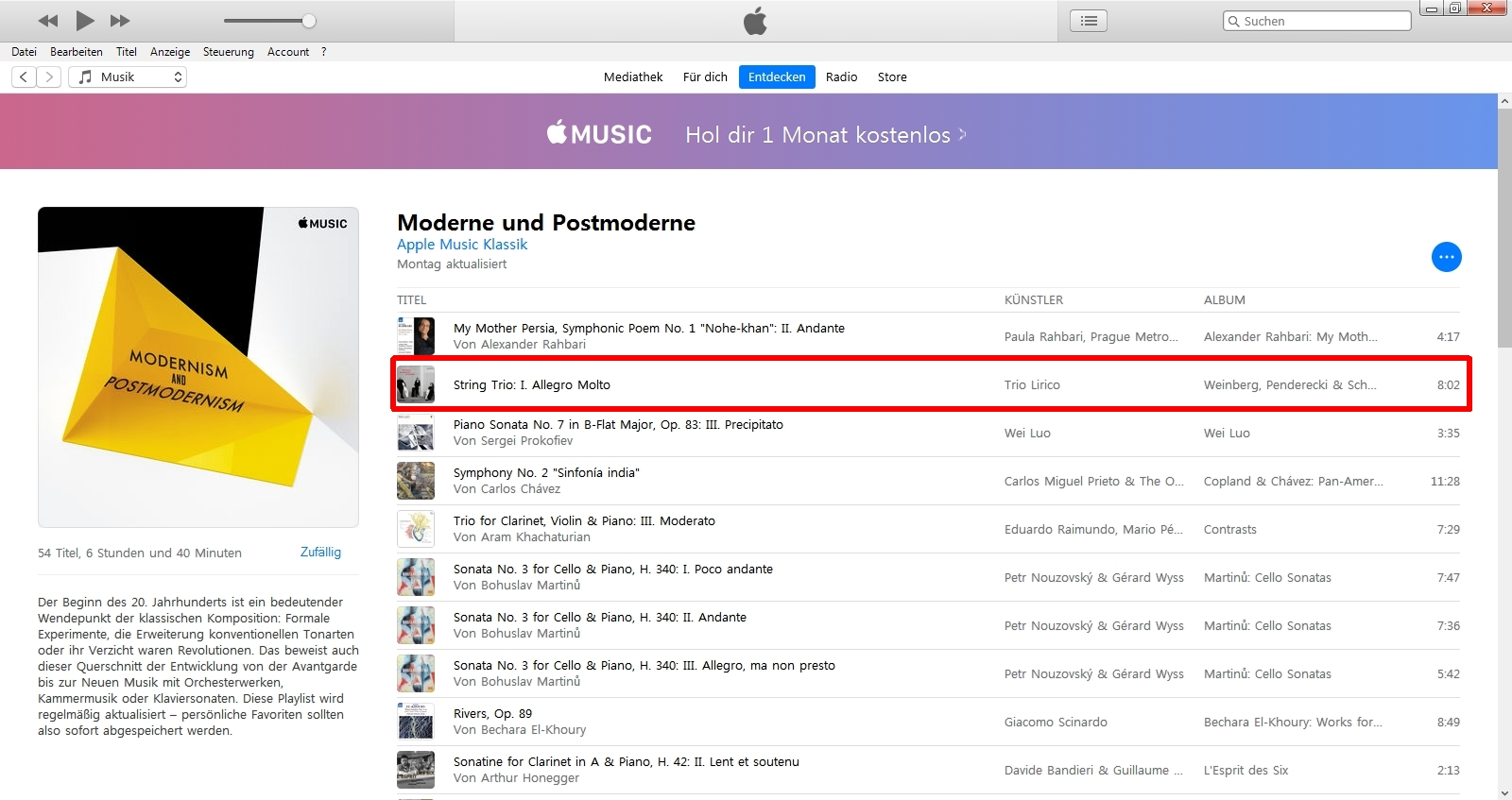Screen dimensions: 1512x800
Task: Click Zufällig to shuffle the playlist
Action: (320, 553)
